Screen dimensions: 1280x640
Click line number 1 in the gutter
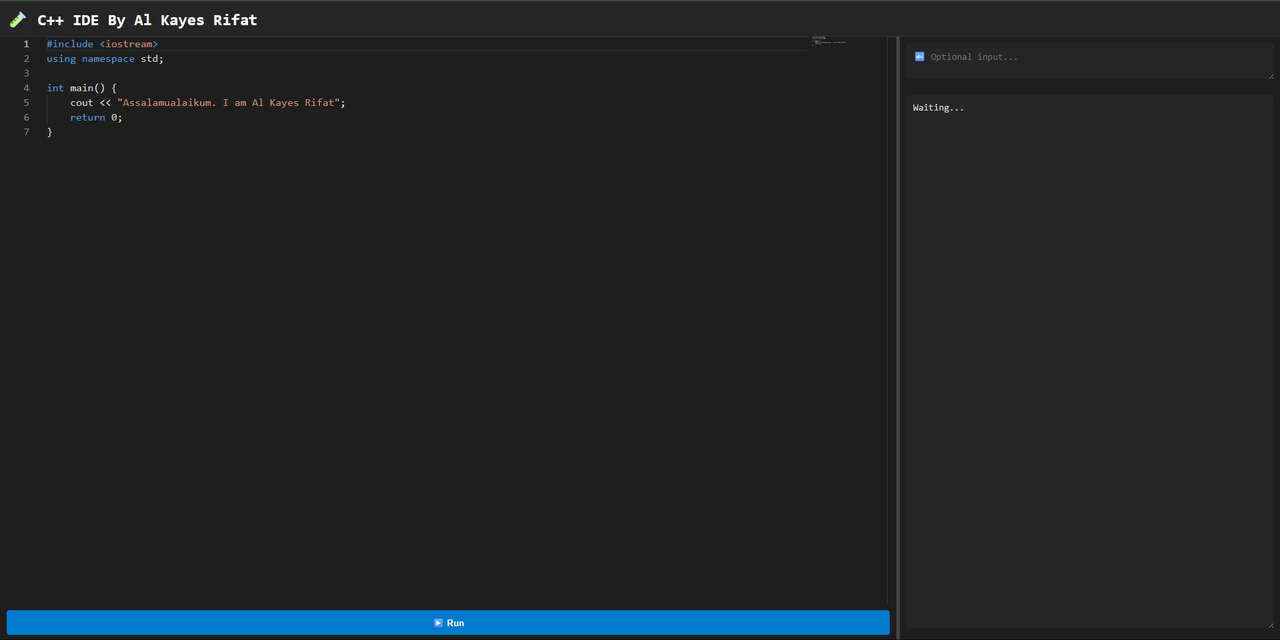26,44
